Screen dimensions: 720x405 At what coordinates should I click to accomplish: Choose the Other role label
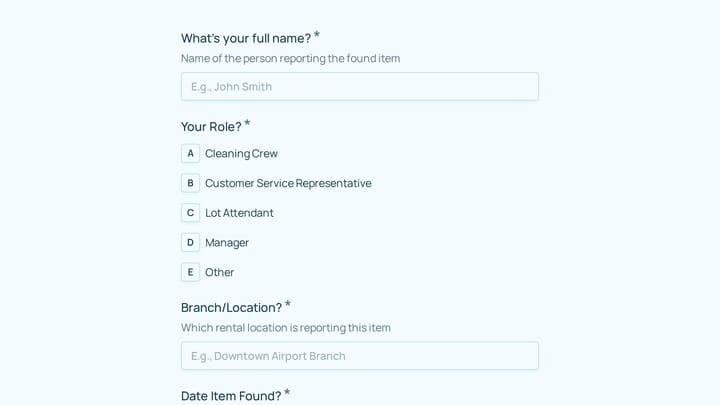(219, 272)
